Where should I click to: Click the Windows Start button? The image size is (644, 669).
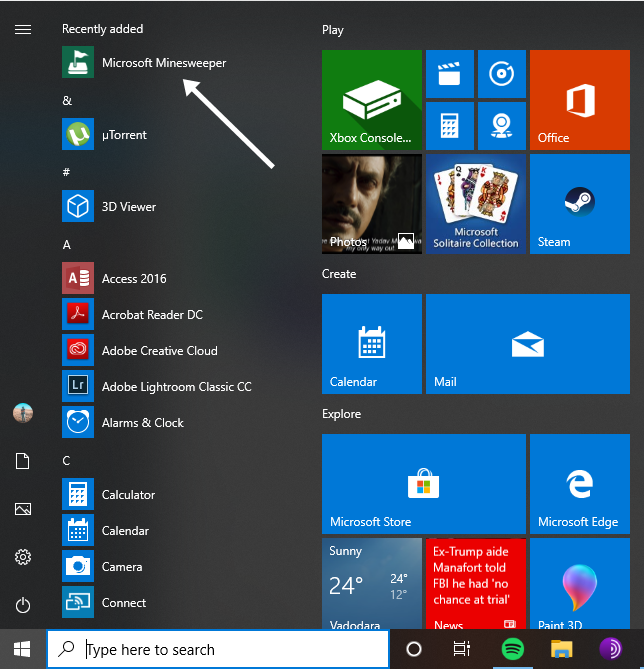click(22, 649)
